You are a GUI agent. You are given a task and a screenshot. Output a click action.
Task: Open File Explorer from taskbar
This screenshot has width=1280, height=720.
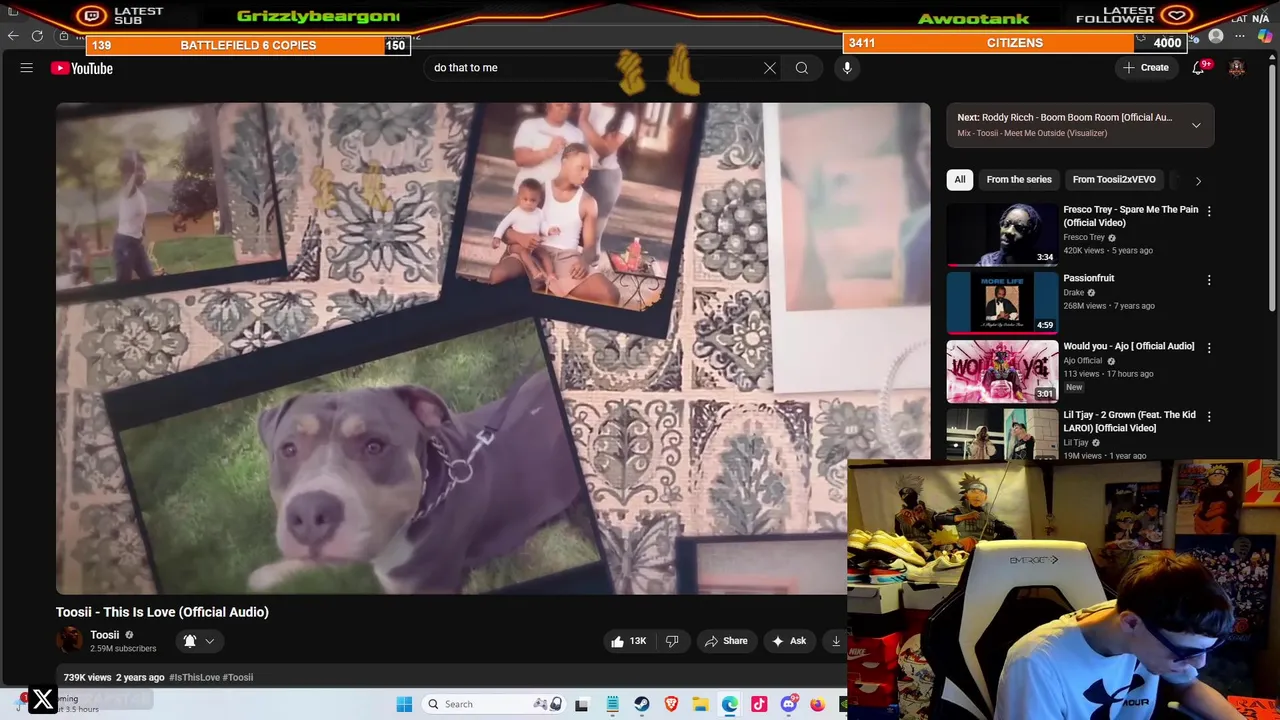click(x=700, y=704)
